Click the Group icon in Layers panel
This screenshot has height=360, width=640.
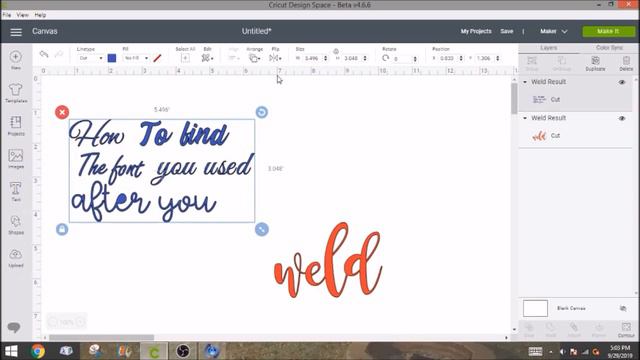coord(532,64)
